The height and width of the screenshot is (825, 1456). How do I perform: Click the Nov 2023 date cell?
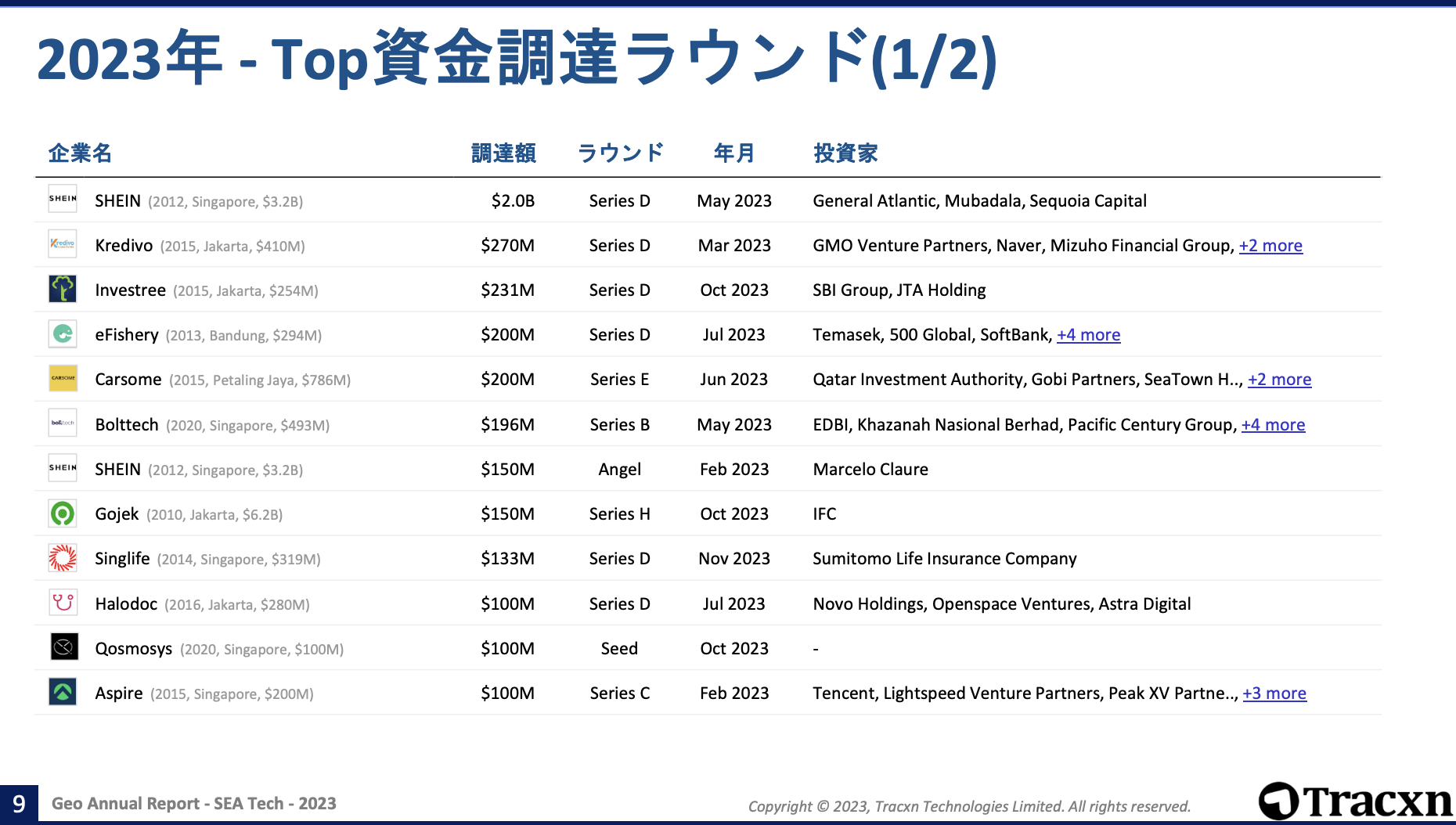[x=734, y=559]
